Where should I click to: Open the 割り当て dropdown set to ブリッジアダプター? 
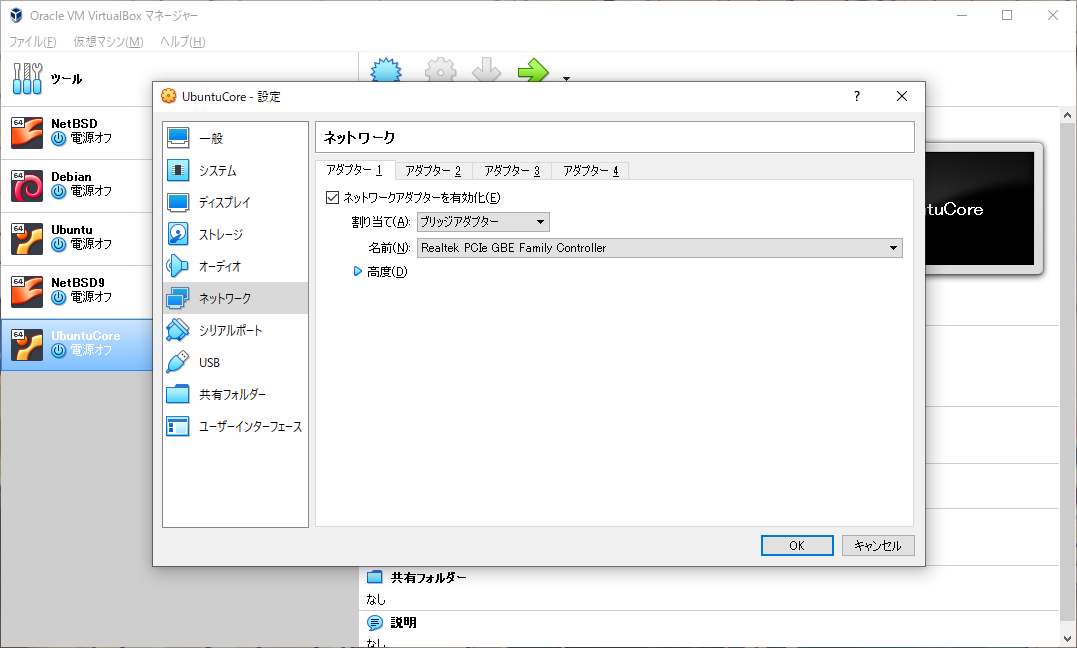484,222
